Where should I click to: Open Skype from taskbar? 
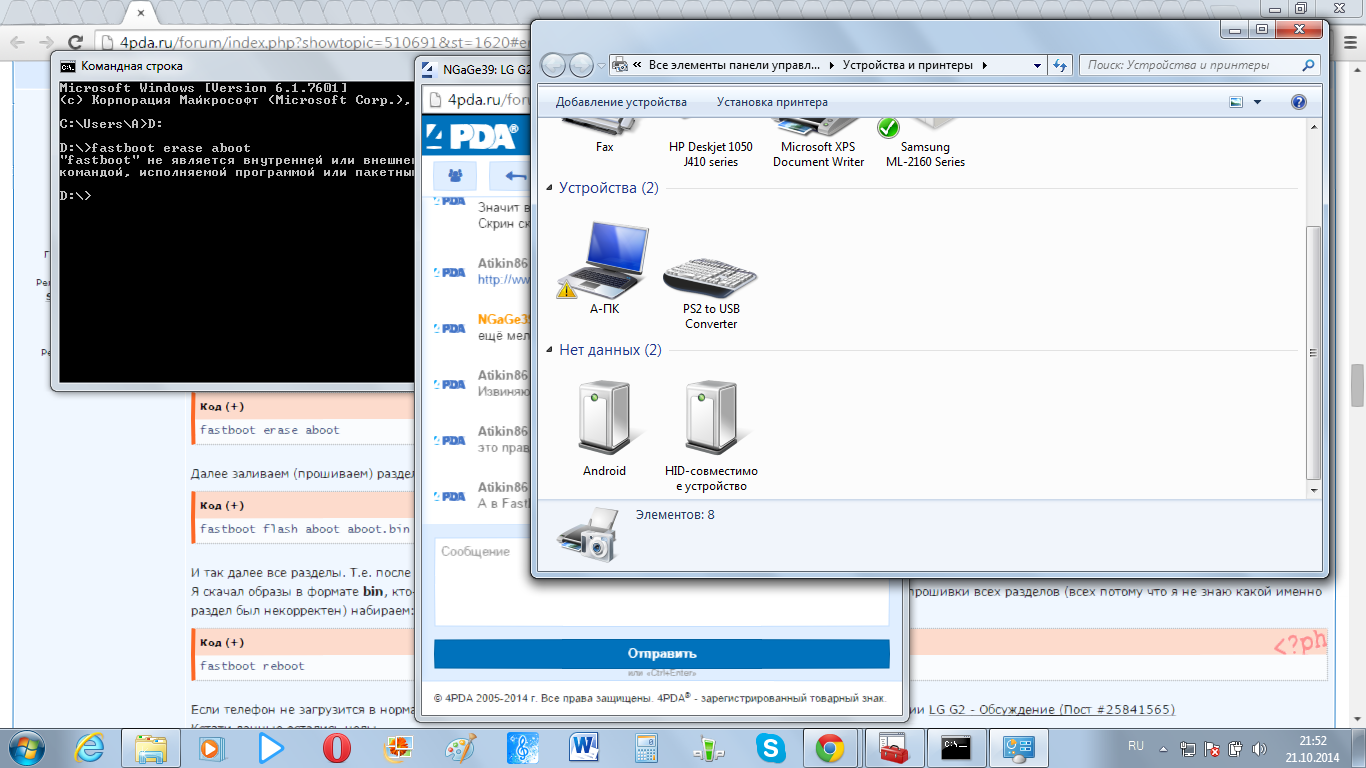click(x=769, y=747)
